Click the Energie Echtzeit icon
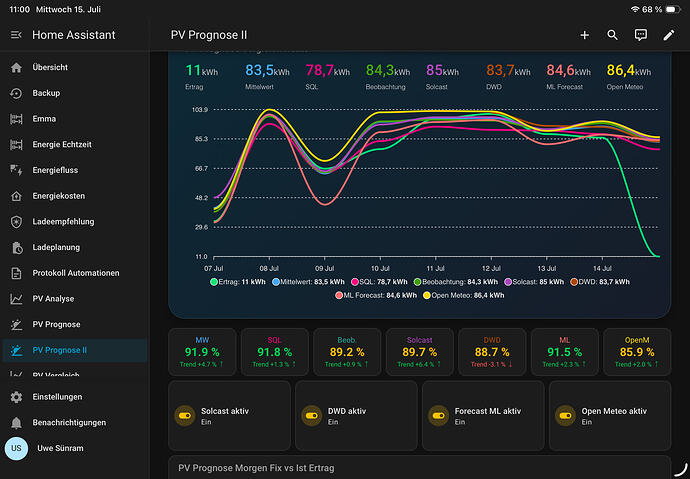690x479 pixels. click(x=16, y=145)
